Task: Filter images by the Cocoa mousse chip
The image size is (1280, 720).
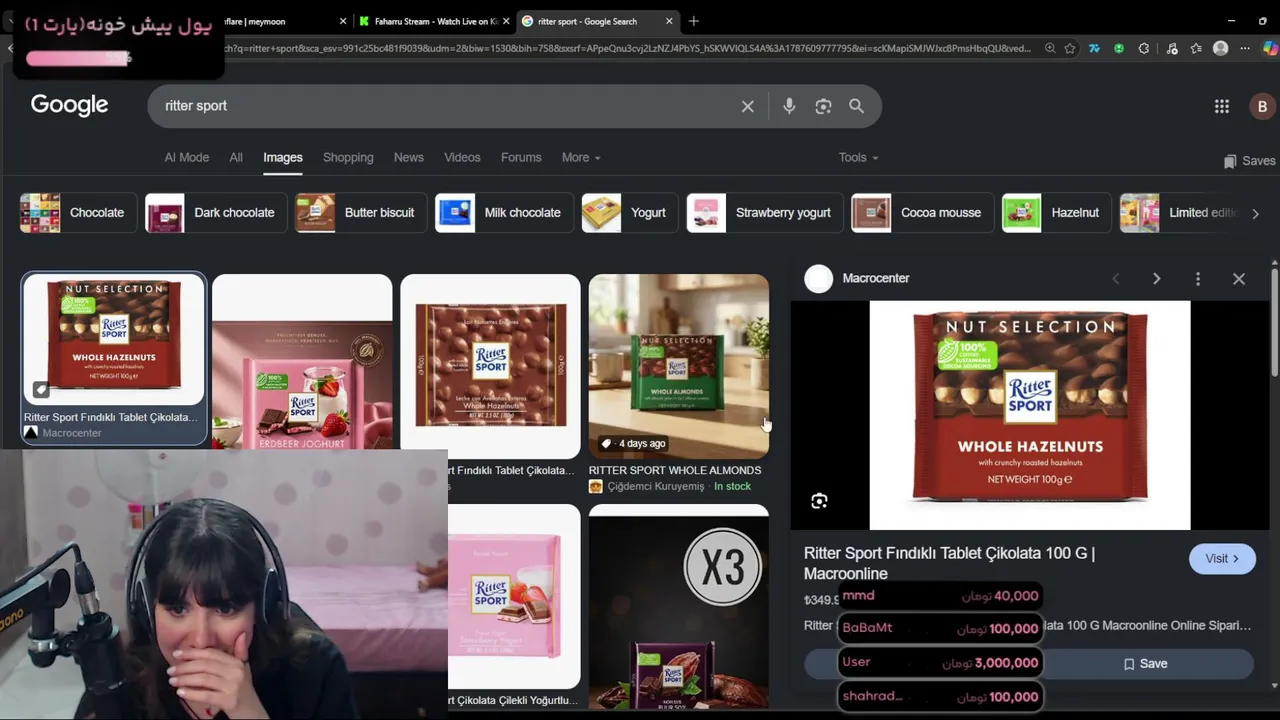Action: click(922, 213)
